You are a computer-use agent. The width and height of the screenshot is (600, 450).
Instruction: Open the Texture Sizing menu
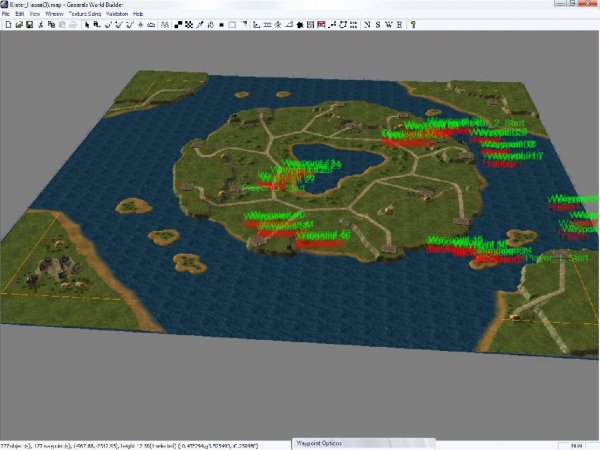[x=85, y=14]
